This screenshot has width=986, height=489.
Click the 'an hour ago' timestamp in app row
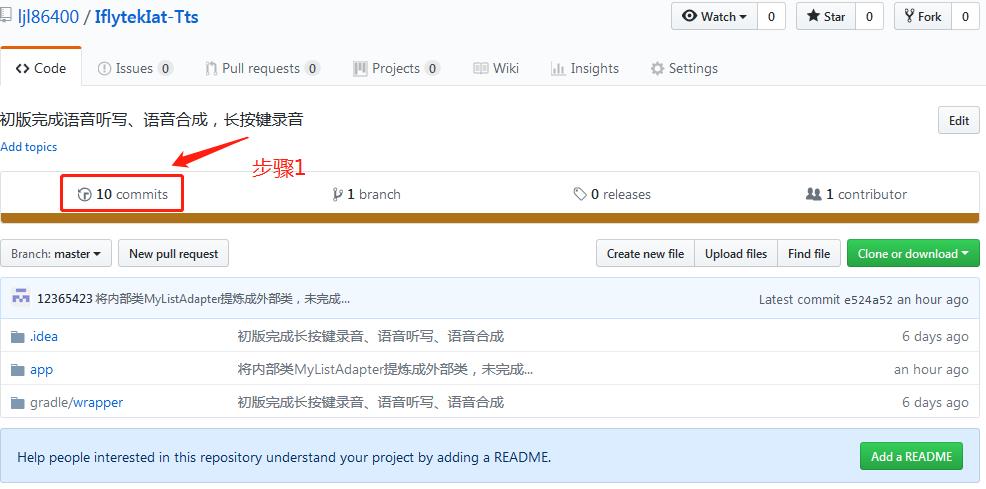coord(931,370)
